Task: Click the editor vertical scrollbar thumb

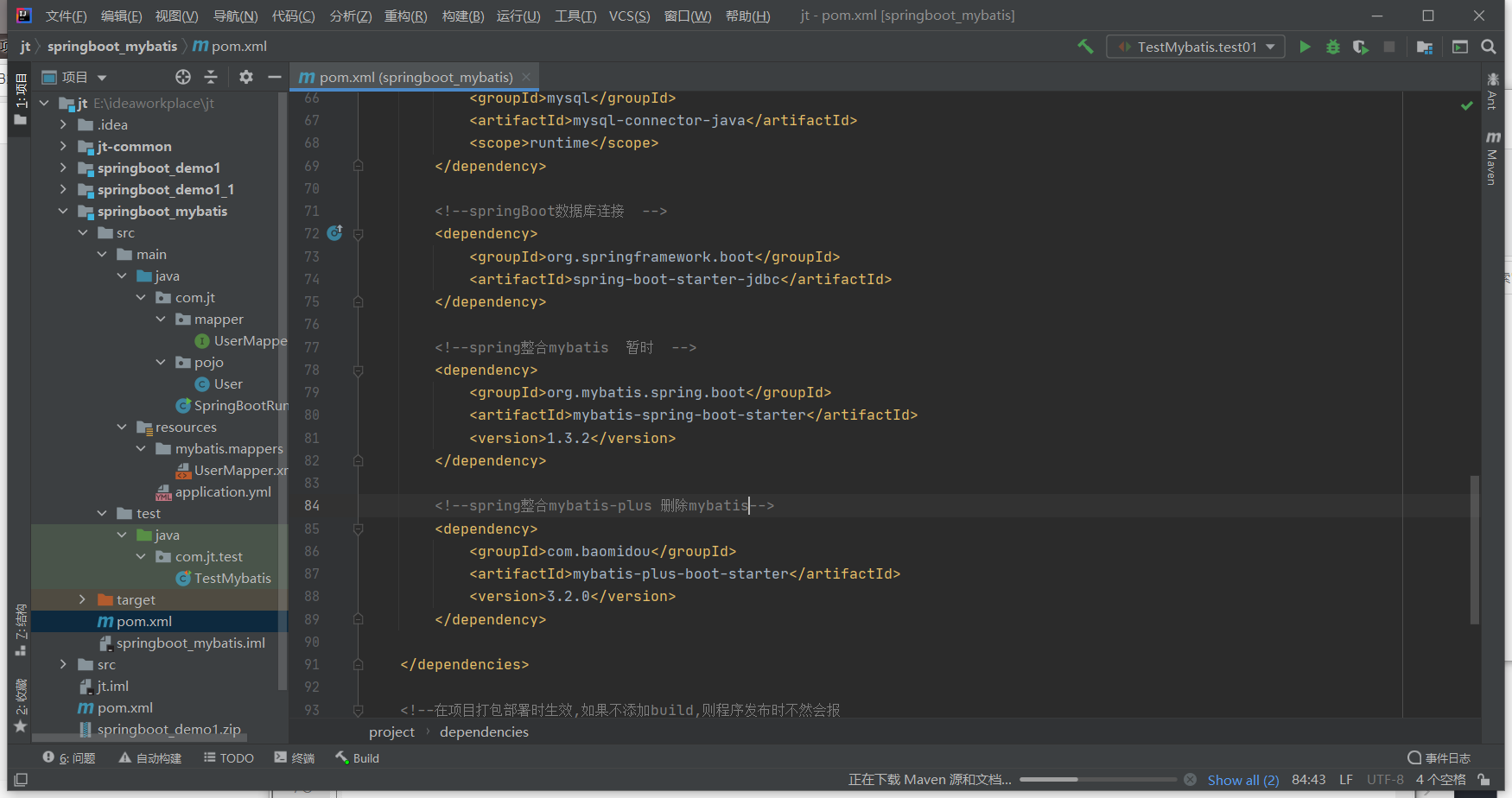Action: (1475, 549)
